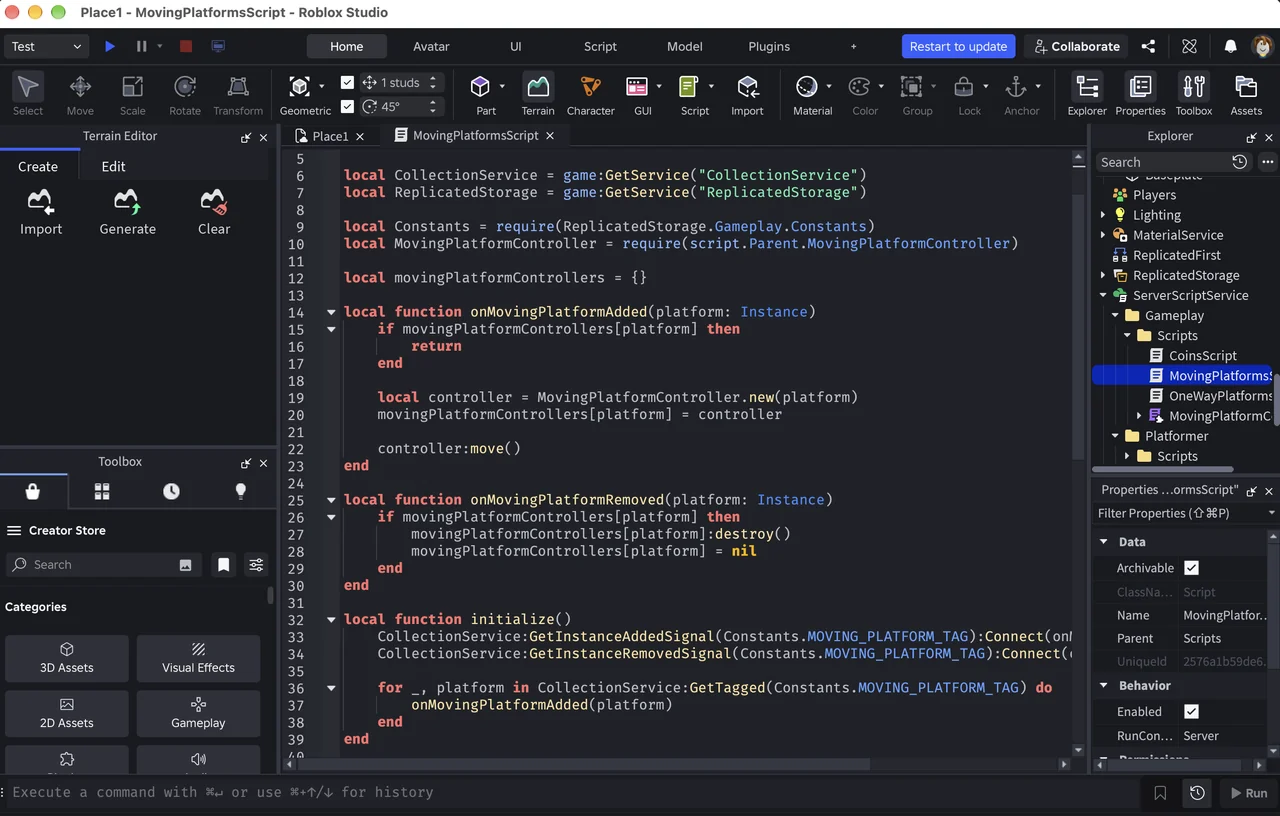The image size is (1280, 816).
Task: Open the Plugins ribbon tab
Action: point(769,46)
